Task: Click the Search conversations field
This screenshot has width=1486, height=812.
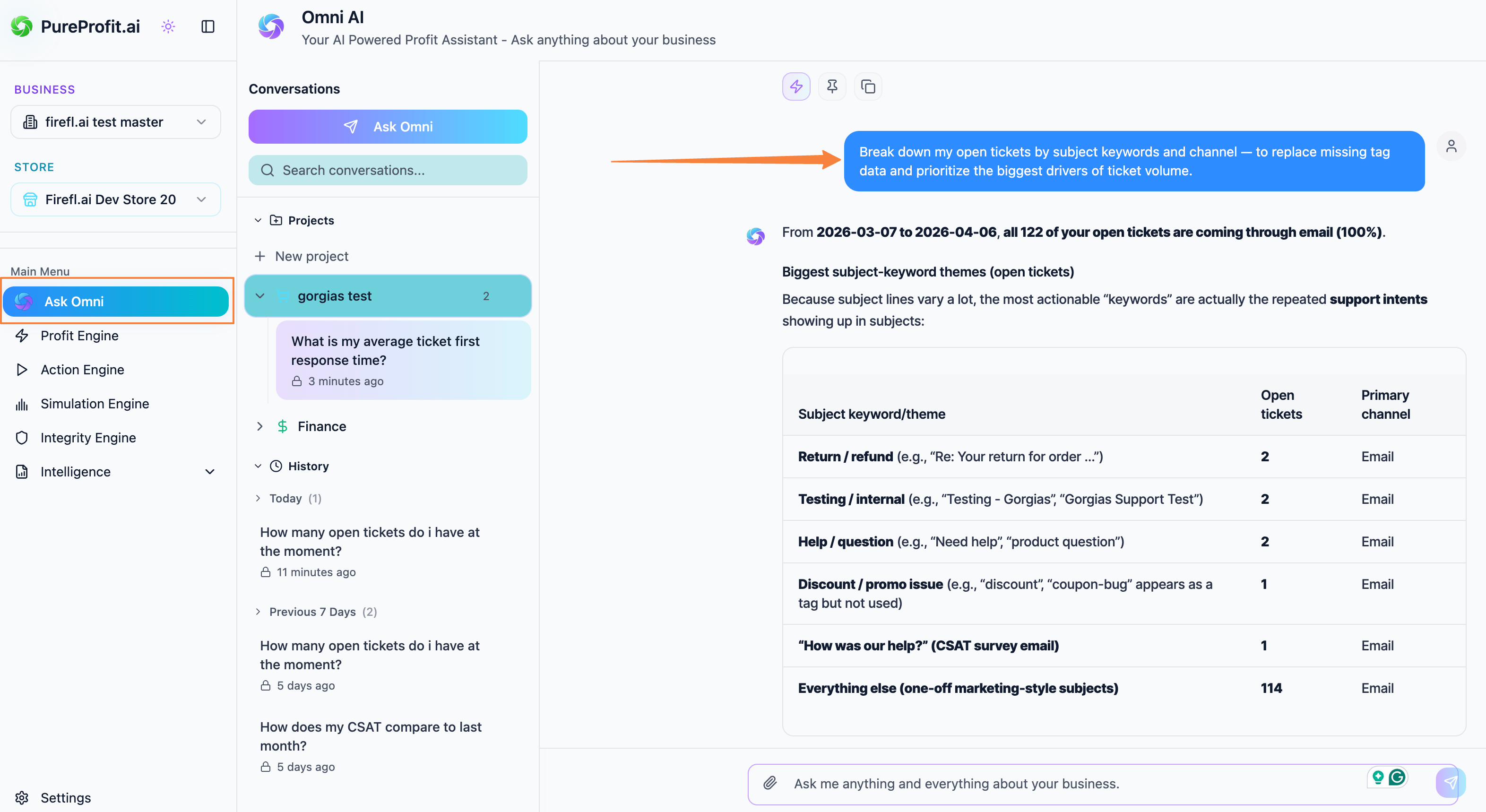Action: 388,170
